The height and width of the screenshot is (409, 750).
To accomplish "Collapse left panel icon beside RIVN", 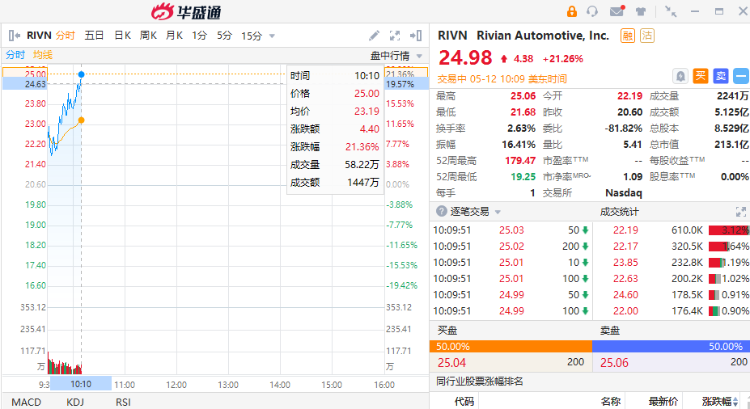I will (14, 35).
